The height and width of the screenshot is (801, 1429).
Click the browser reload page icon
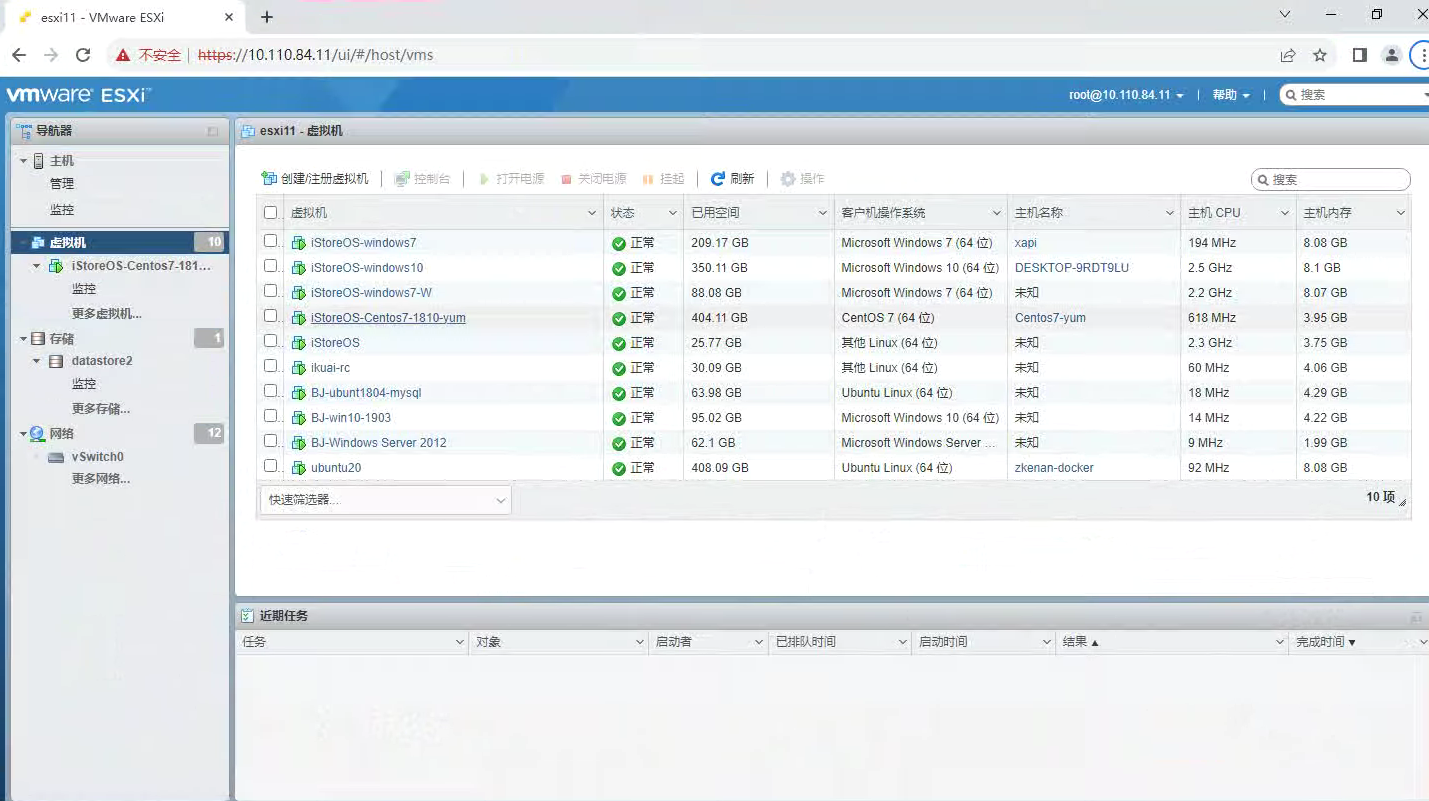point(83,55)
